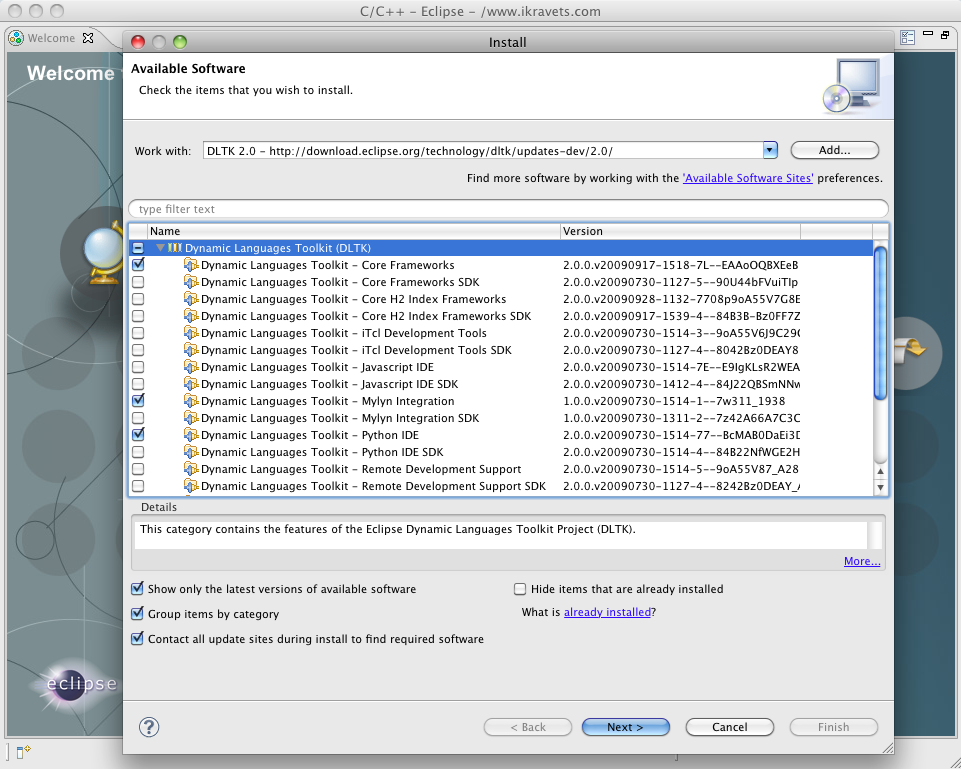The height and width of the screenshot is (769, 961).
Task: Click version 1.0.0.v20090730-1514-1--7w311_1938
Action: pyautogui.click(x=674, y=401)
